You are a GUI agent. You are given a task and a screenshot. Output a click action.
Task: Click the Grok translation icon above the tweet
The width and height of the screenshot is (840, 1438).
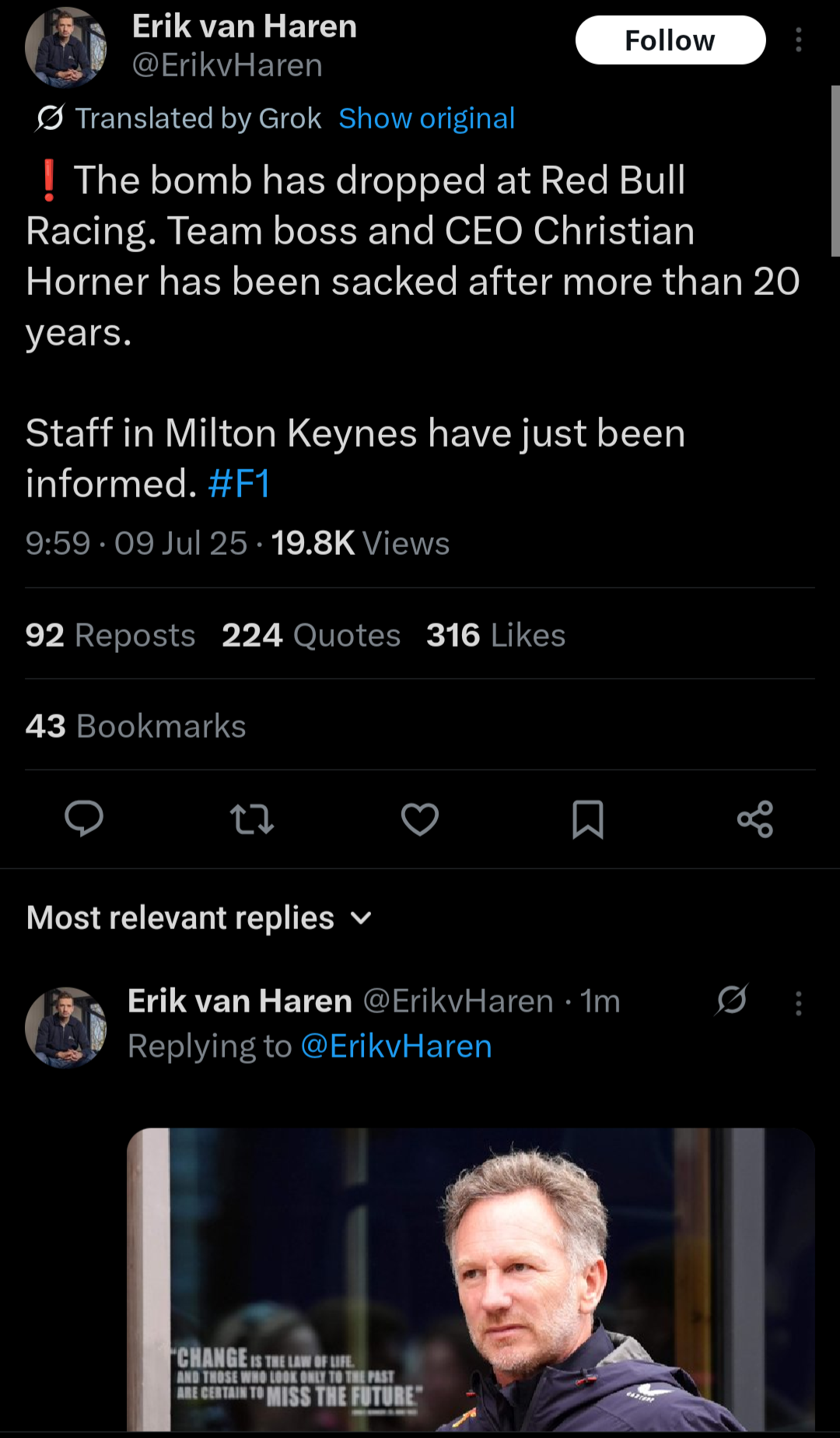tap(49, 118)
